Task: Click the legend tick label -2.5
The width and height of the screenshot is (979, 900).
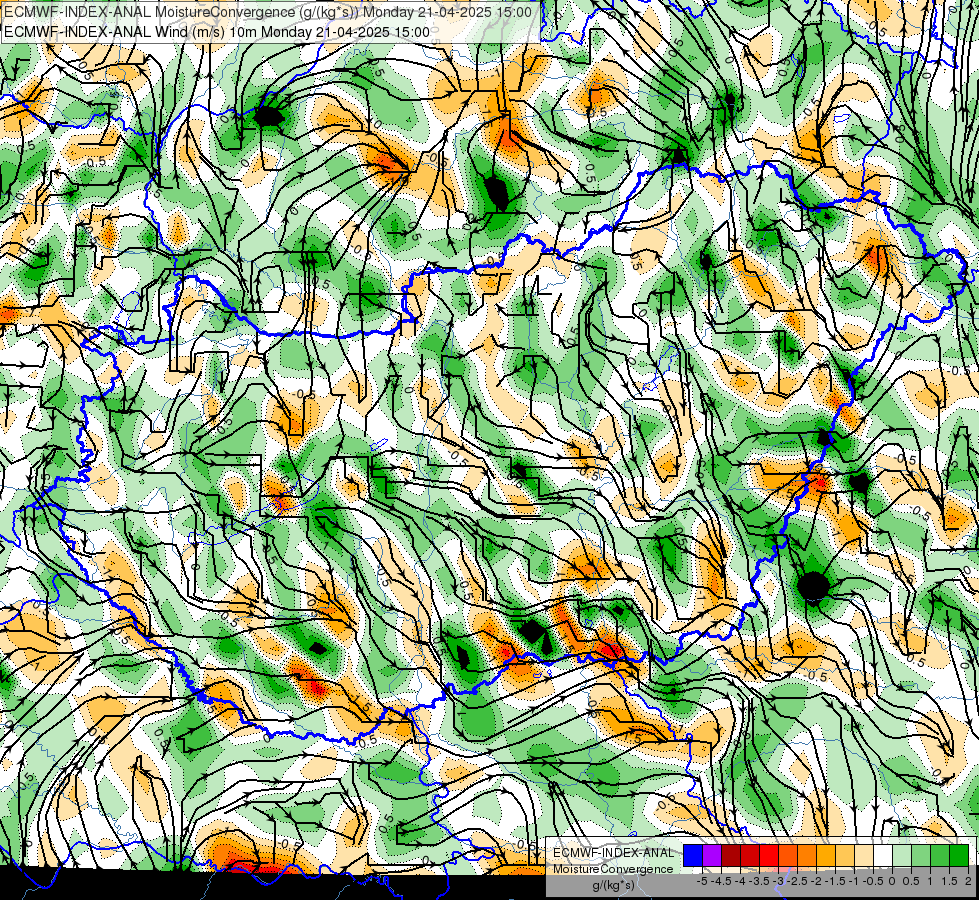Action: tap(797, 881)
